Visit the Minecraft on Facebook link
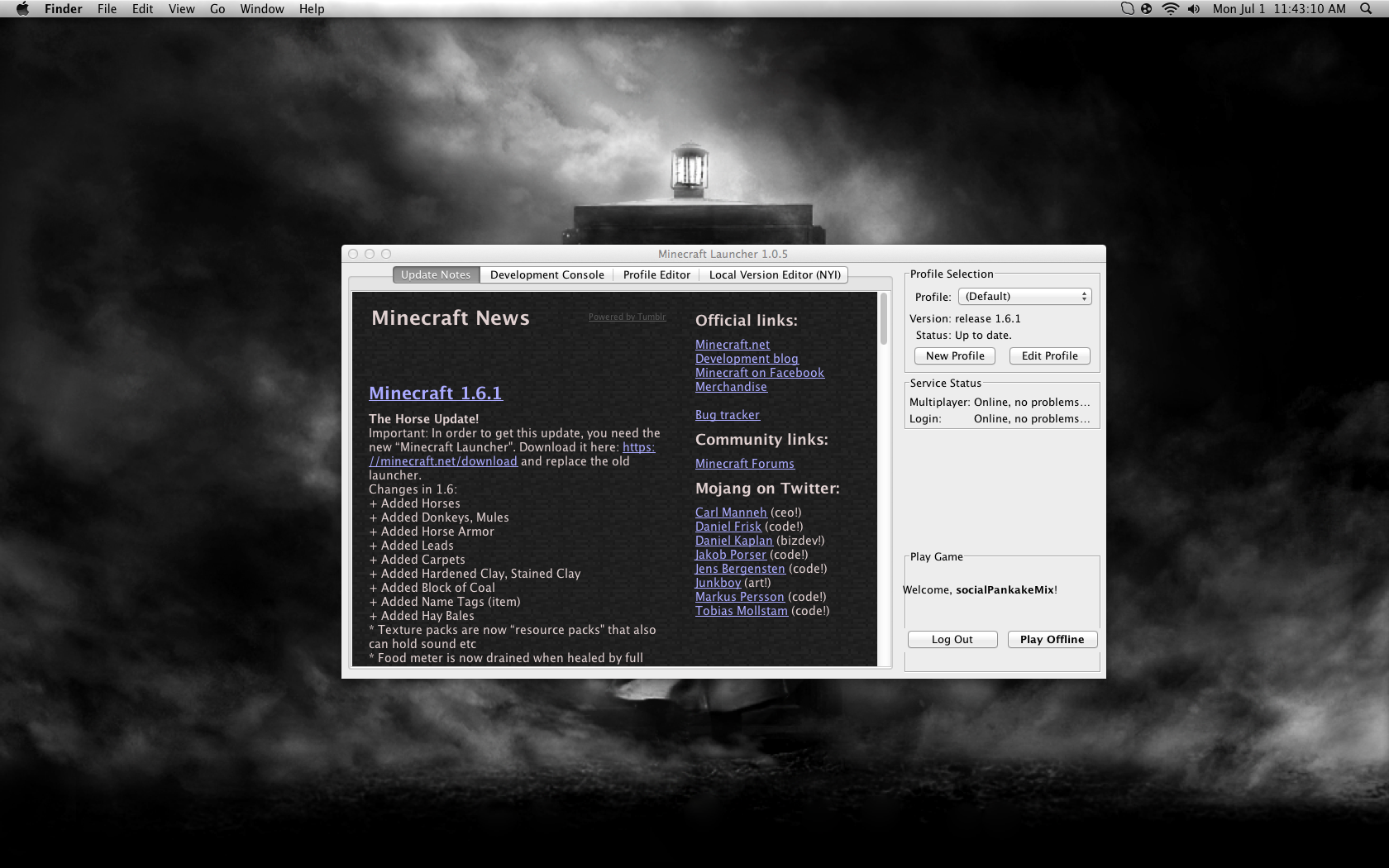The width and height of the screenshot is (1389, 868). click(x=759, y=373)
